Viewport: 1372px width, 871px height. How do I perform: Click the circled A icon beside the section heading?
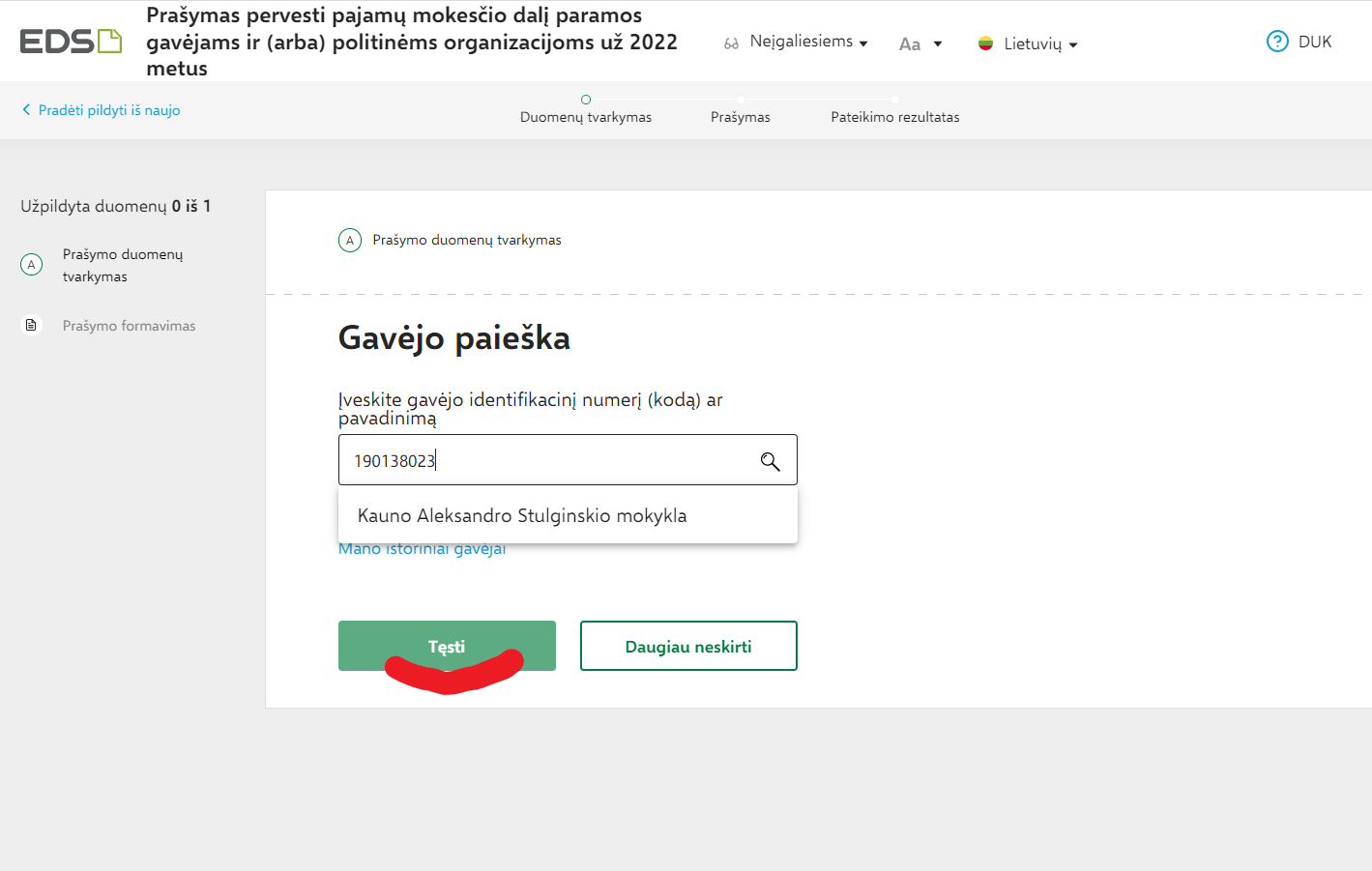tap(350, 240)
